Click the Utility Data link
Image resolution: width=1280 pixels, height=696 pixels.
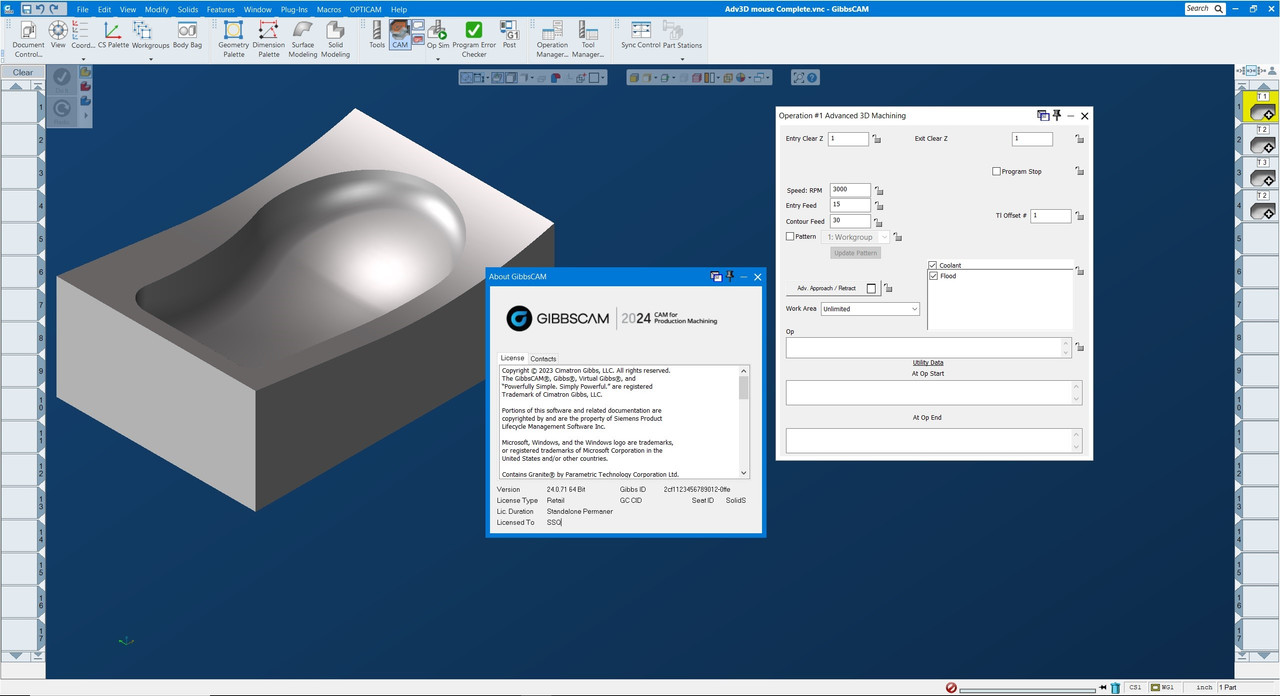[928, 363]
